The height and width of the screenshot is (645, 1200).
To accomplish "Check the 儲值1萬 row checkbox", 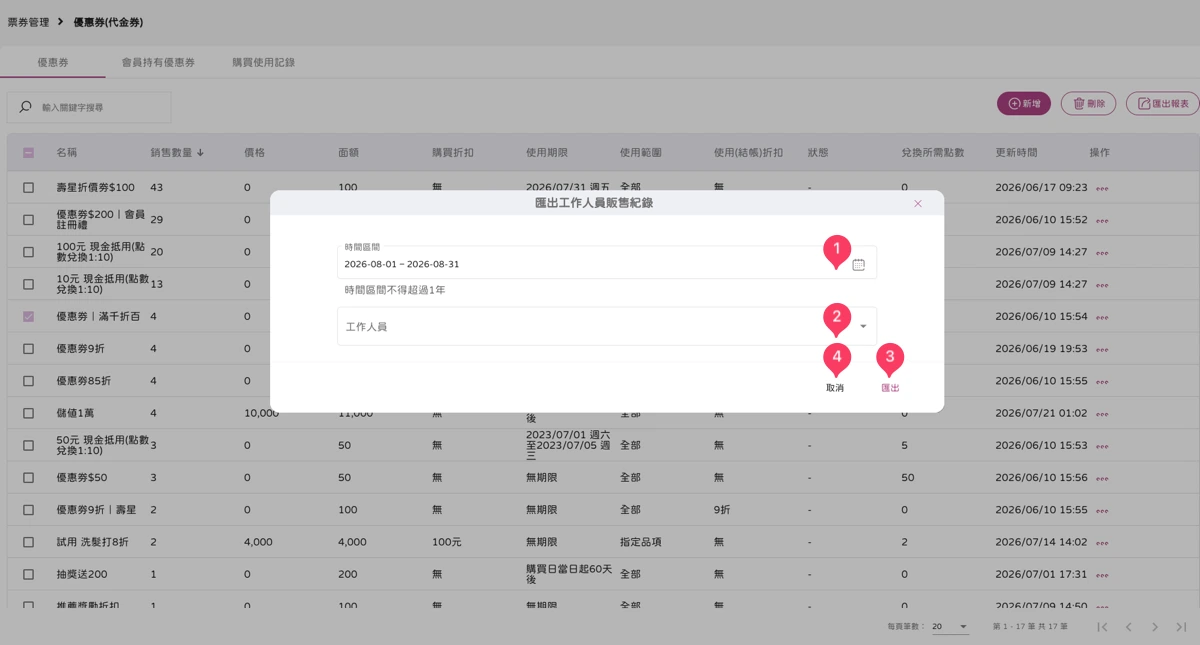I will click(x=28, y=413).
